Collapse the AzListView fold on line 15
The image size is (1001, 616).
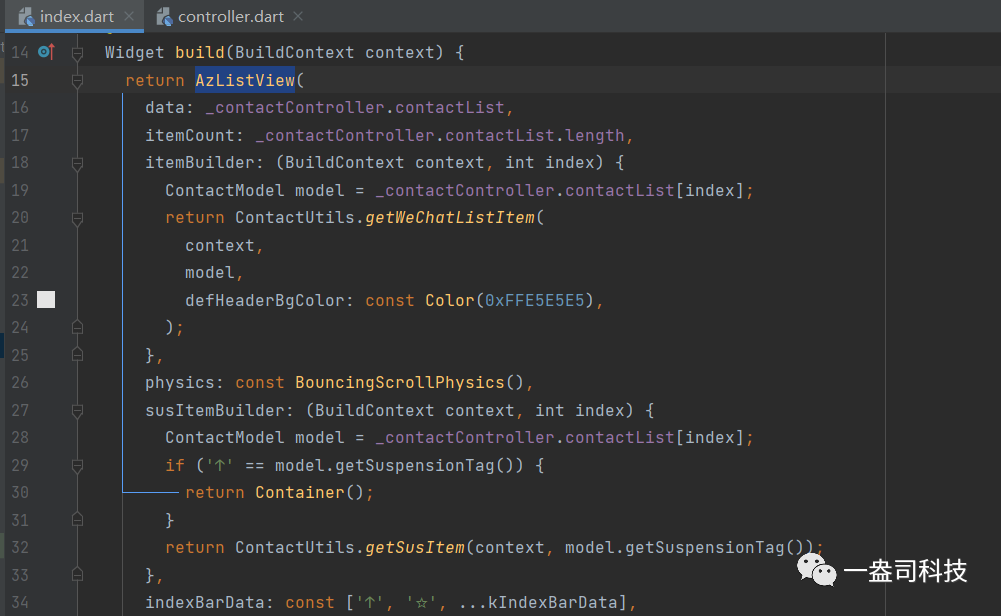coord(77,80)
